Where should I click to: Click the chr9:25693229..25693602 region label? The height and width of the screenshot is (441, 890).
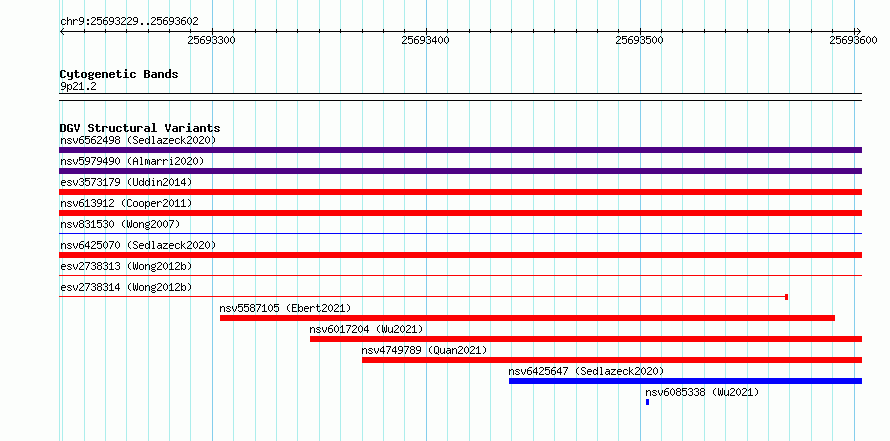[x=129, y=21]
